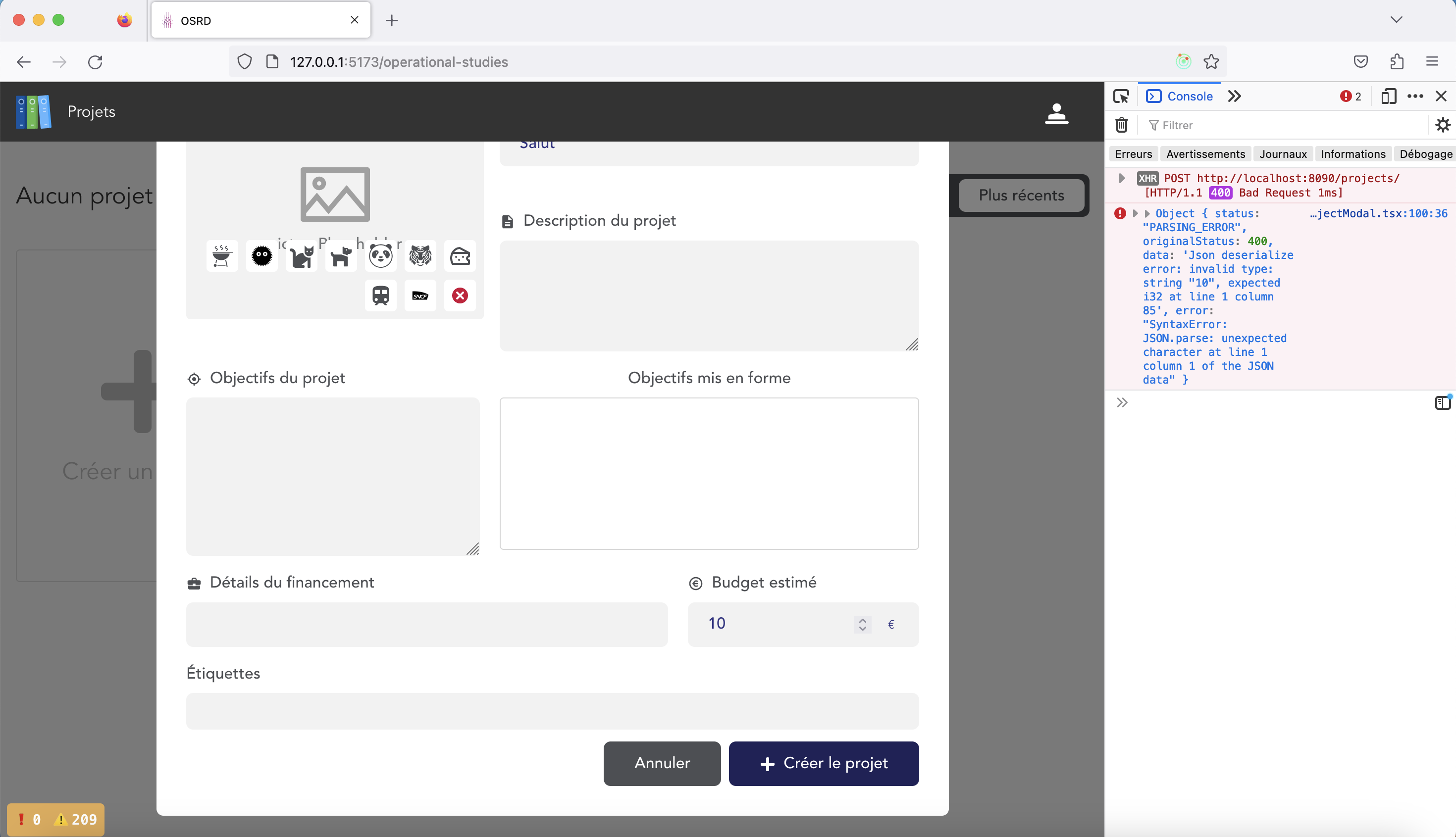Expand the PARSING_ERROR object in console
Screen dimensions: 1456x837
(1135, 213)
